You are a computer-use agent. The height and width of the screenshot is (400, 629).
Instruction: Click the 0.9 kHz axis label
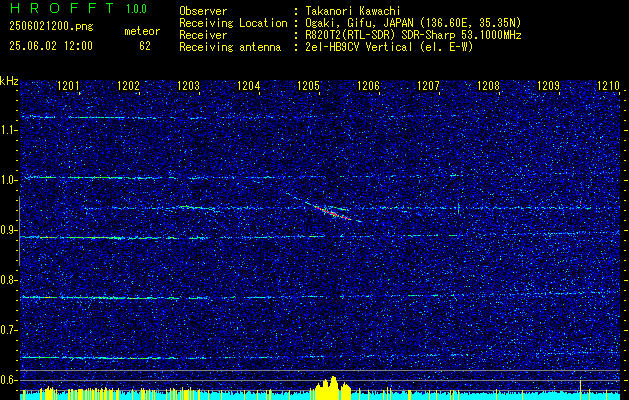[x=9, y=230]
